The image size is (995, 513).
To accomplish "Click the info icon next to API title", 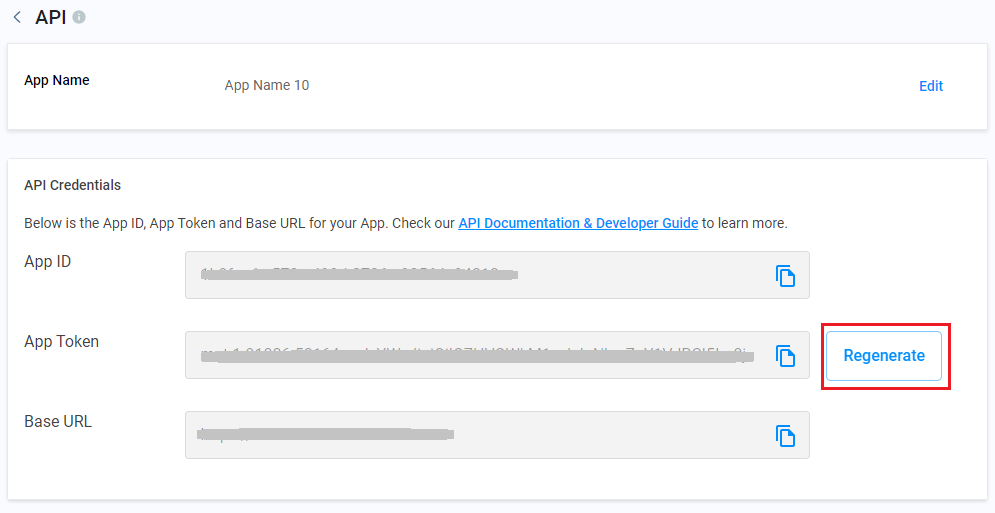I will pyautogui.click(x=79, y=17).
